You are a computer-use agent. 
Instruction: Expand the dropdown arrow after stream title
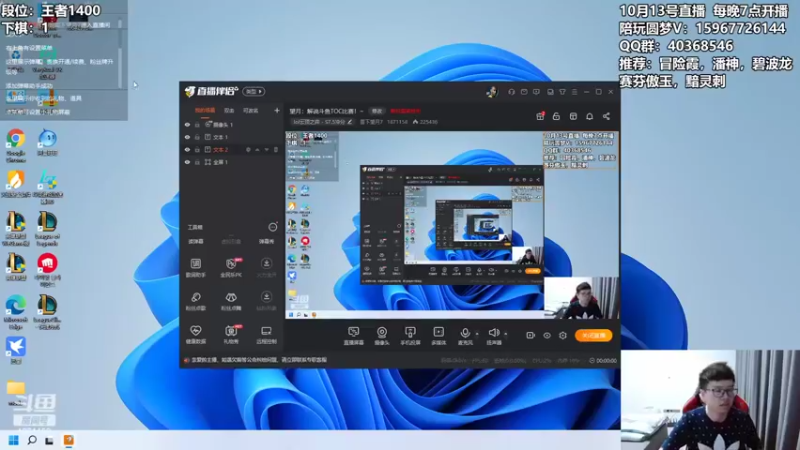click(x=362, y=111)
